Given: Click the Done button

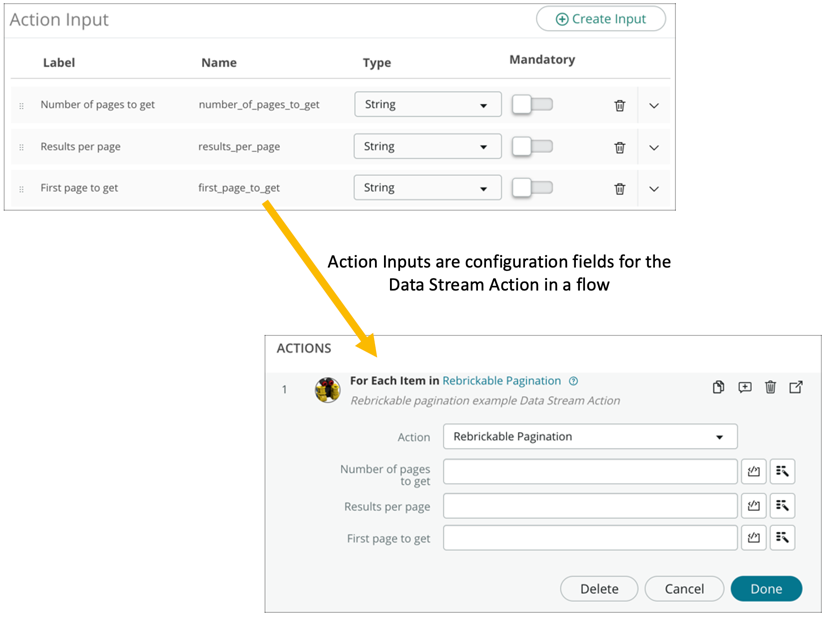Looking at the screenshot, I should coord(766,589).
